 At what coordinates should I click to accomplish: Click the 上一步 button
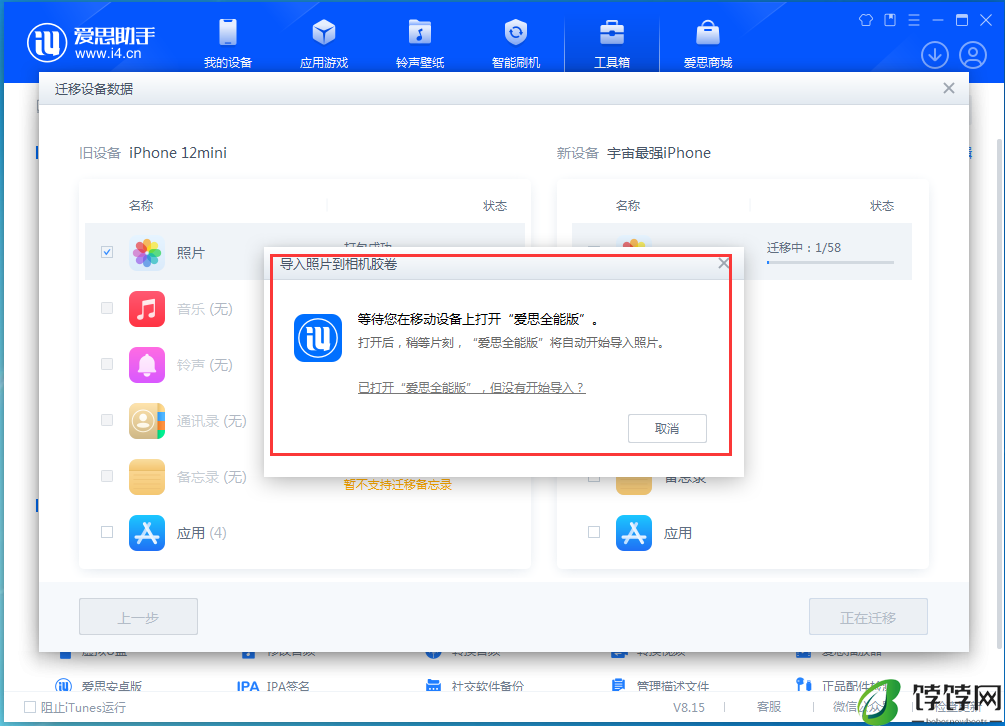[x=138, y=617]
